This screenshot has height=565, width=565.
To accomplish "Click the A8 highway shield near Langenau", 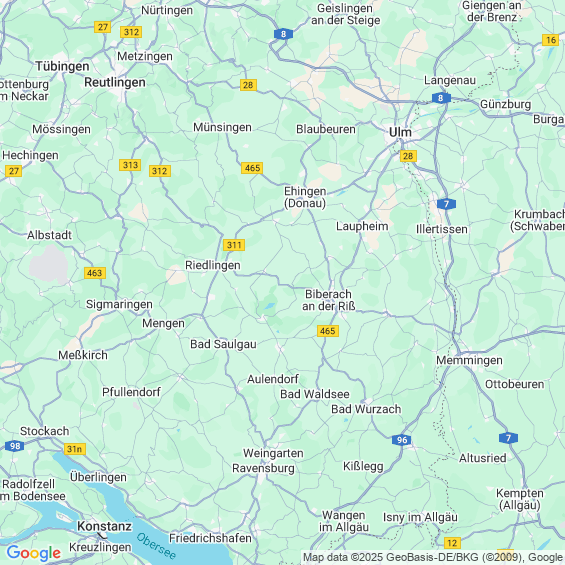I will point(441,98).
